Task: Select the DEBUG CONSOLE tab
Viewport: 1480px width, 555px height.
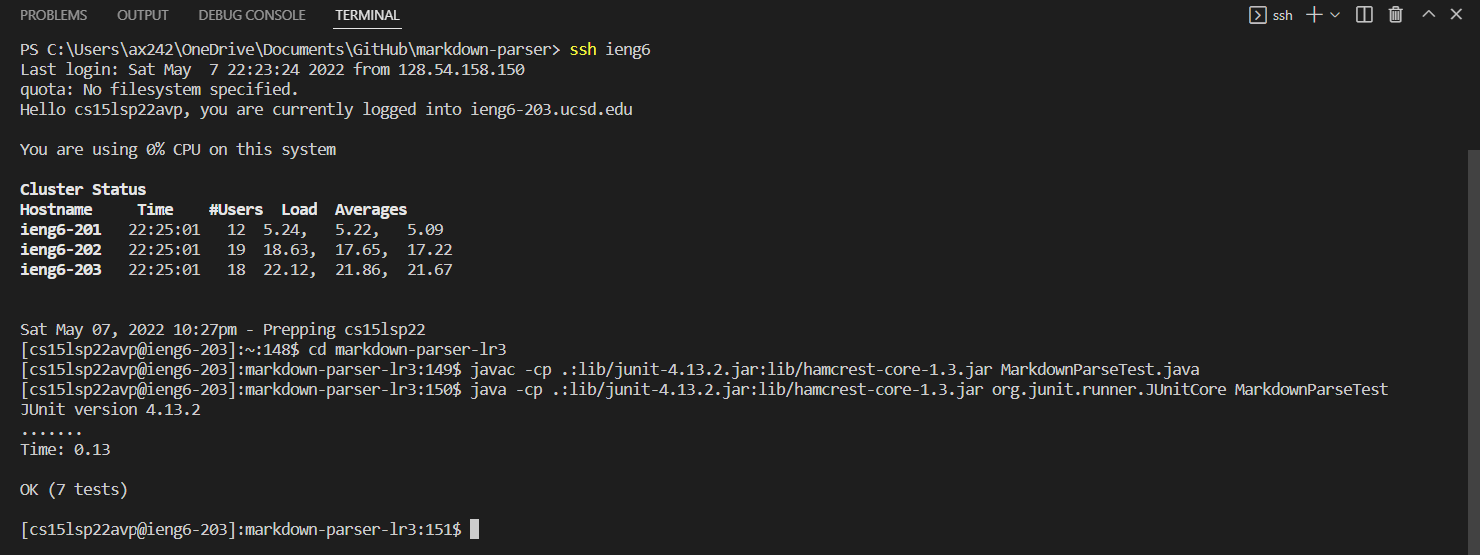Action: (x=252, y=15)
